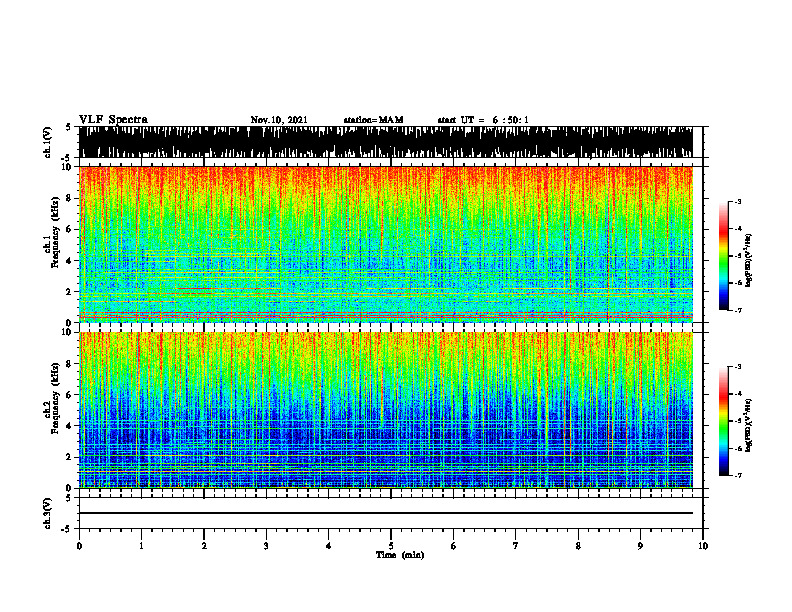Click the time axis tick label "10"
Image resolution: width=792 pixels, height=612 pixels.
point(703,546)
